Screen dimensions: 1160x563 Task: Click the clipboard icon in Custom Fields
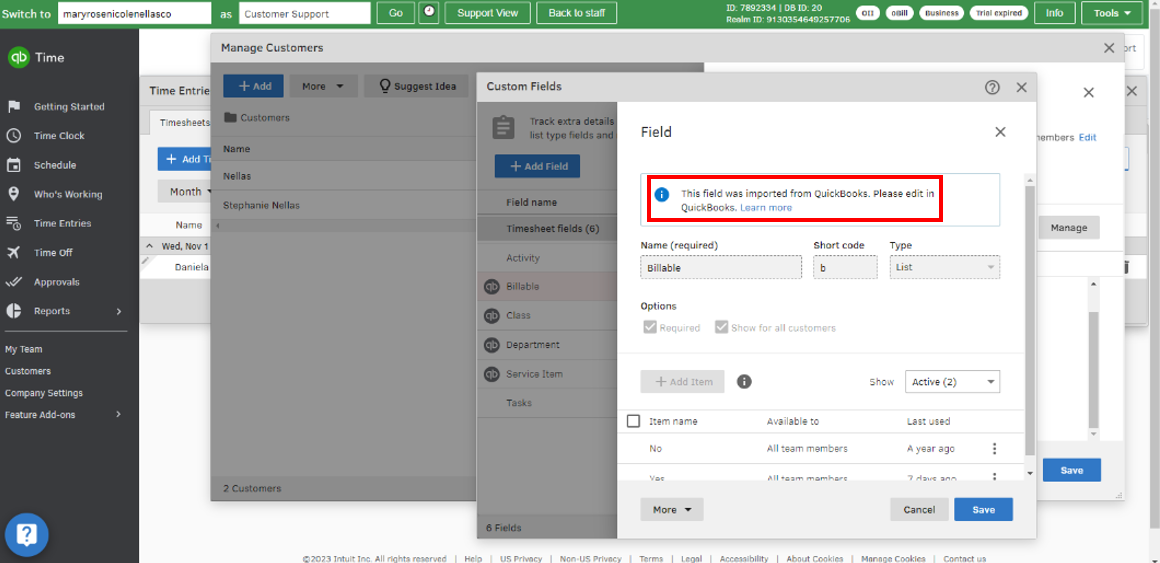504,127
